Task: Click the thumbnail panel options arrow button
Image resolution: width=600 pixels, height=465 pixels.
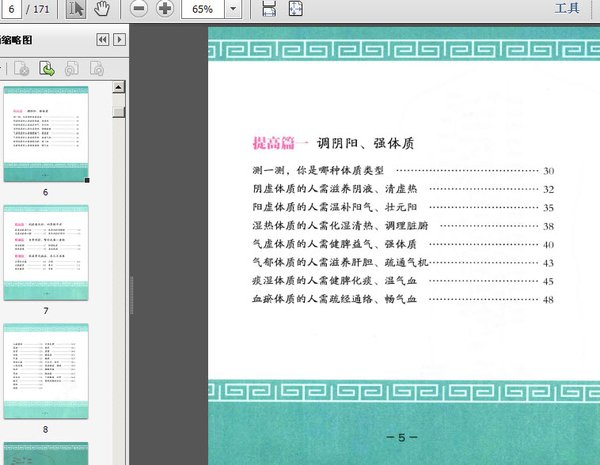Action: coord(119,40)
